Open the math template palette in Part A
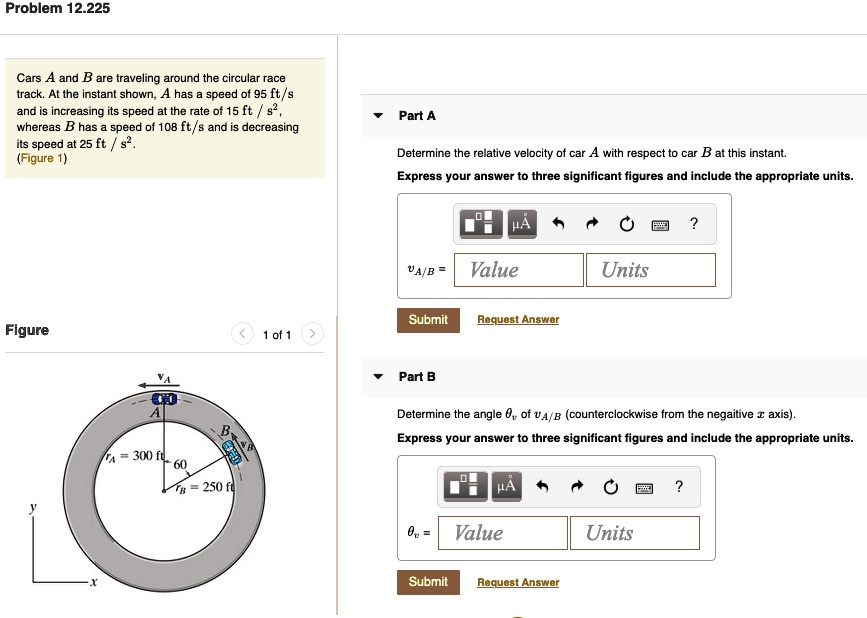Screen dimensions: 867x618 (481, 224)
